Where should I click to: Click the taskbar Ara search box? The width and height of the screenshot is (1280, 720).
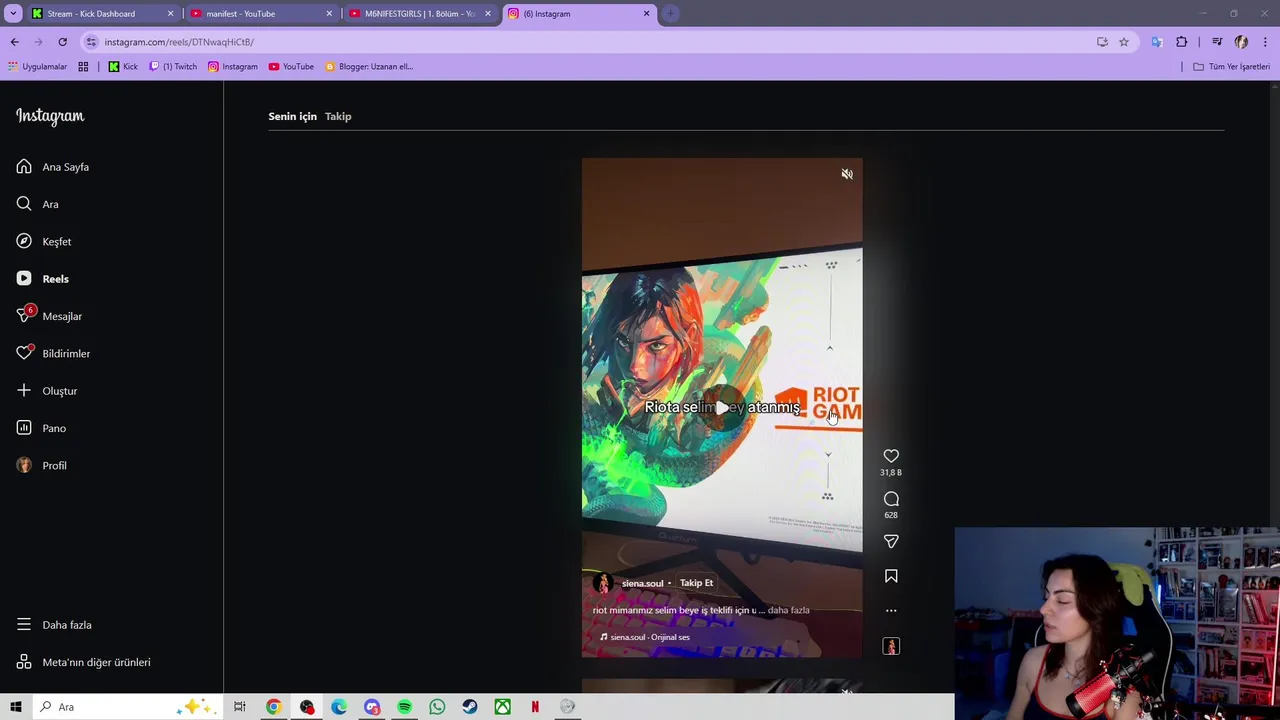(126, 707)
